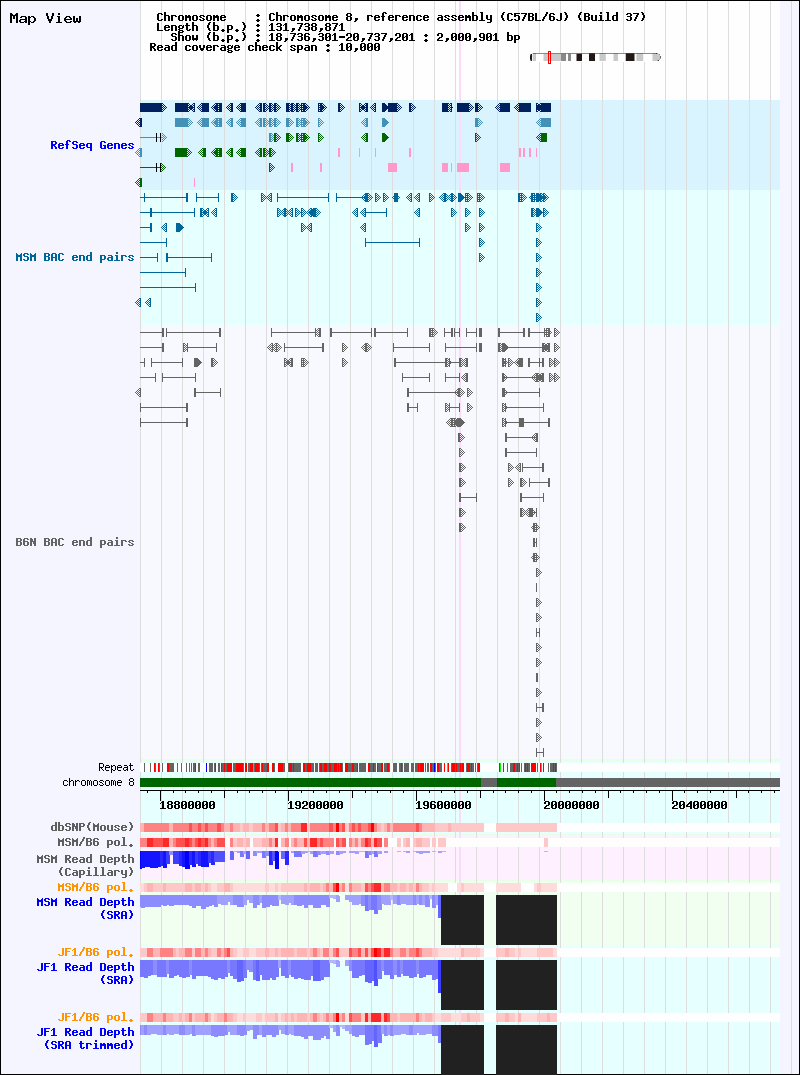
Task: Click the chromosome 8 ideogram overview
Action: coord(595,58)
